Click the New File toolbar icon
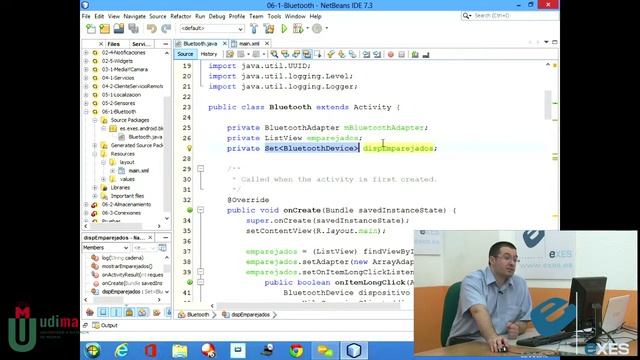This screenshot has width=640, height=360. 91,29
